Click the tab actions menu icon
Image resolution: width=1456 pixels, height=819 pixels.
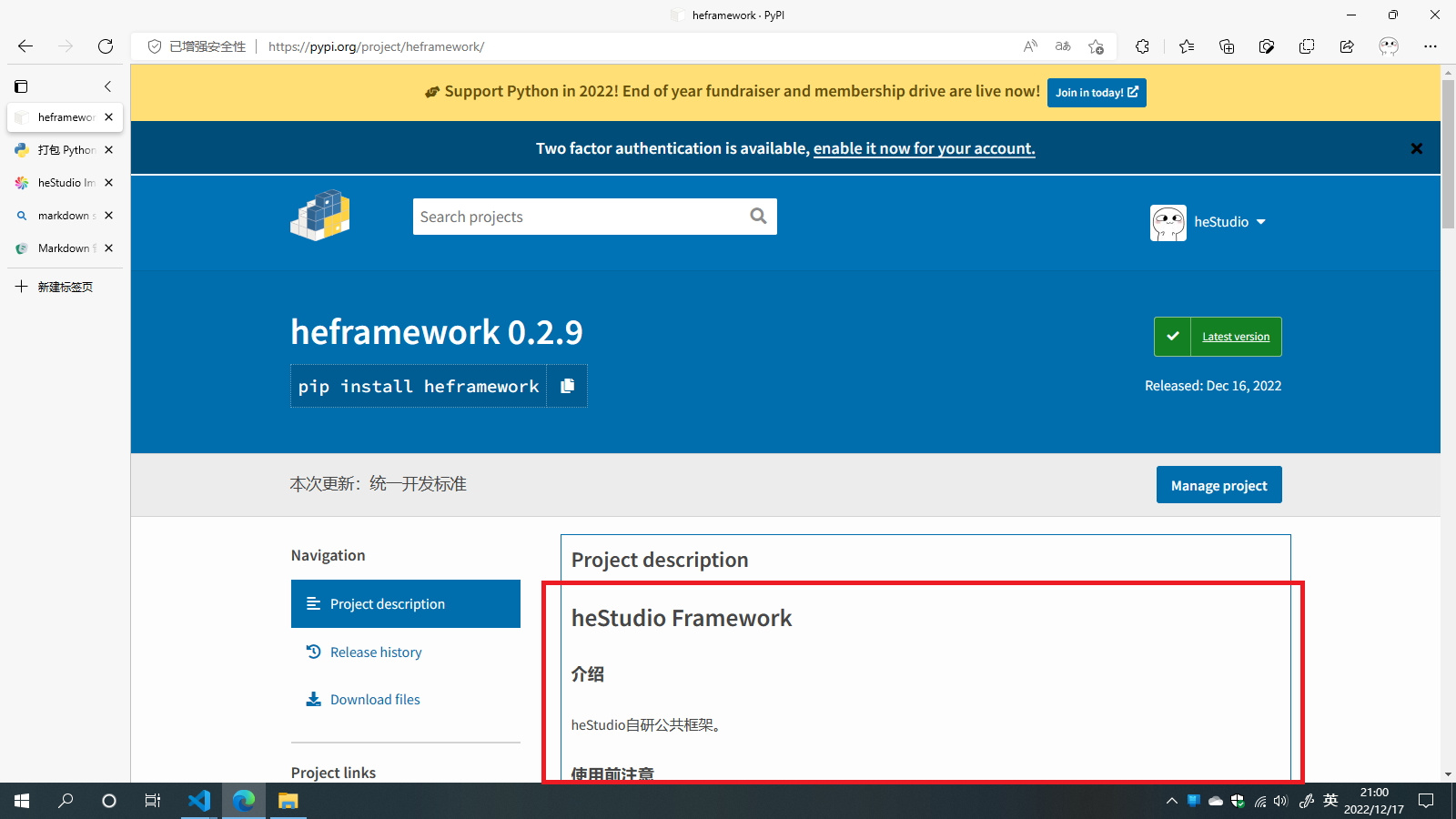pos(21,86)
